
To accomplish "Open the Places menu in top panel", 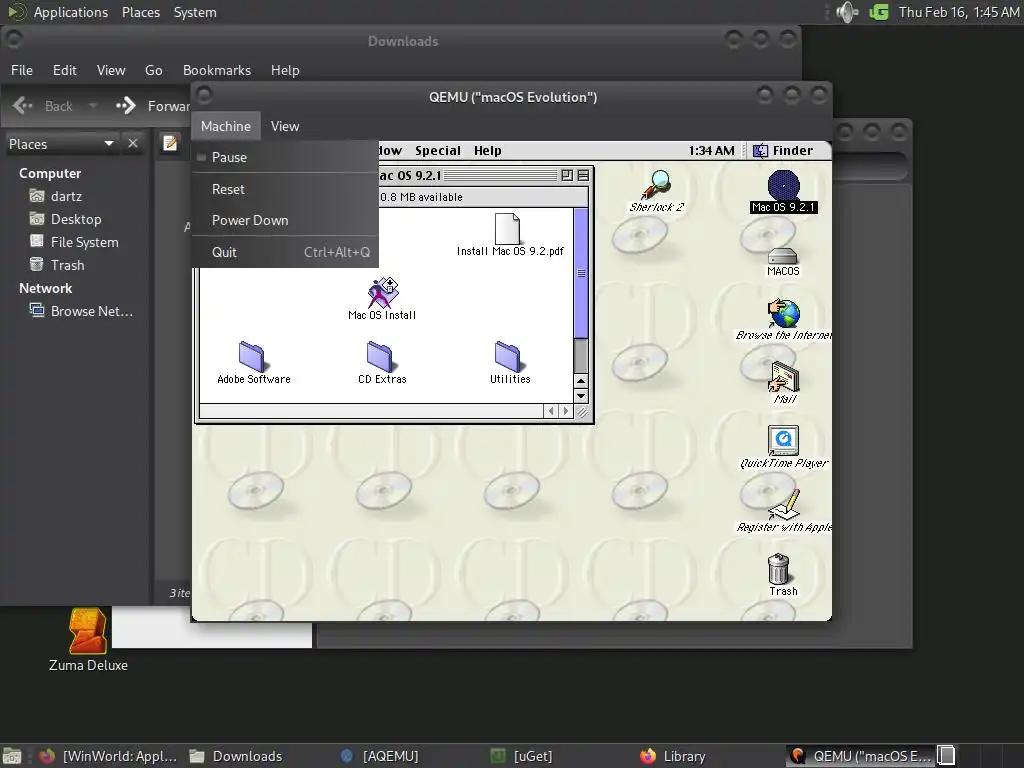I will tap(140, 12).
